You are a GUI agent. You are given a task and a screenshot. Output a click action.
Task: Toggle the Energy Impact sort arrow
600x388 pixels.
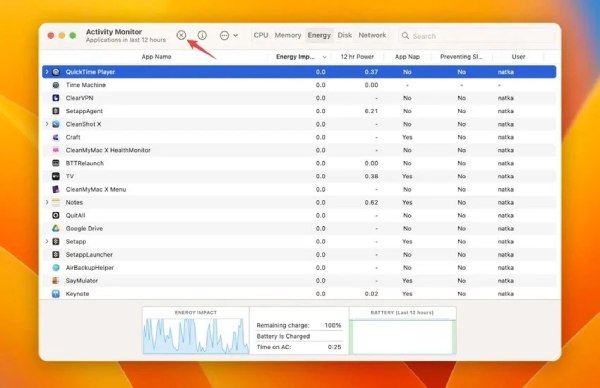click(324, 57)
